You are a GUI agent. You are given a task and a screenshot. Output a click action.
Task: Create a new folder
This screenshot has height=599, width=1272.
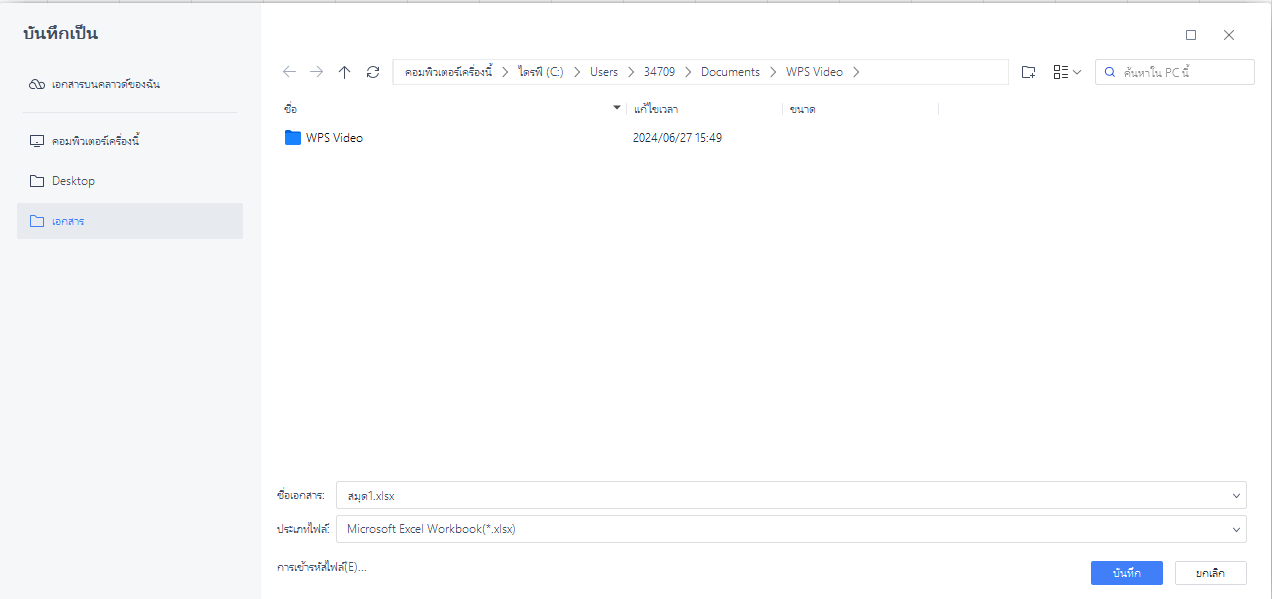[1028, 71]
